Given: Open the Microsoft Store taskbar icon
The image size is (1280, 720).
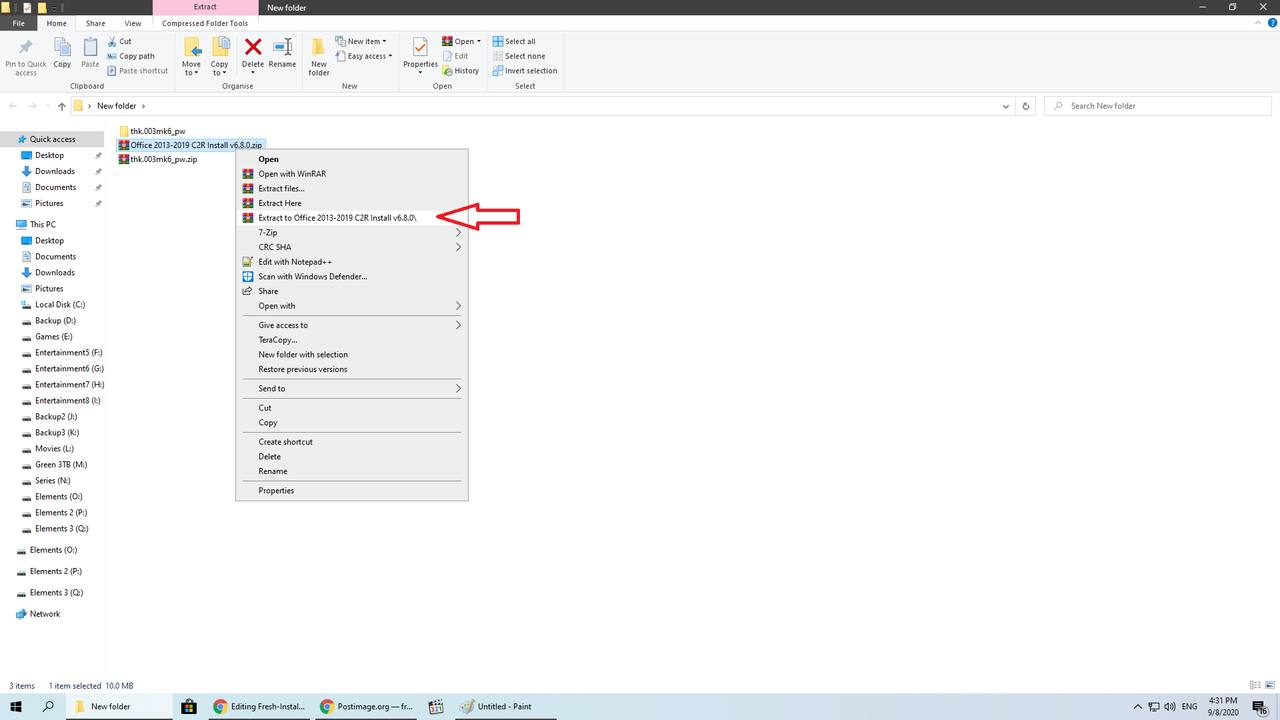Looking at the screenshot, I should click(x=188, y=706).
